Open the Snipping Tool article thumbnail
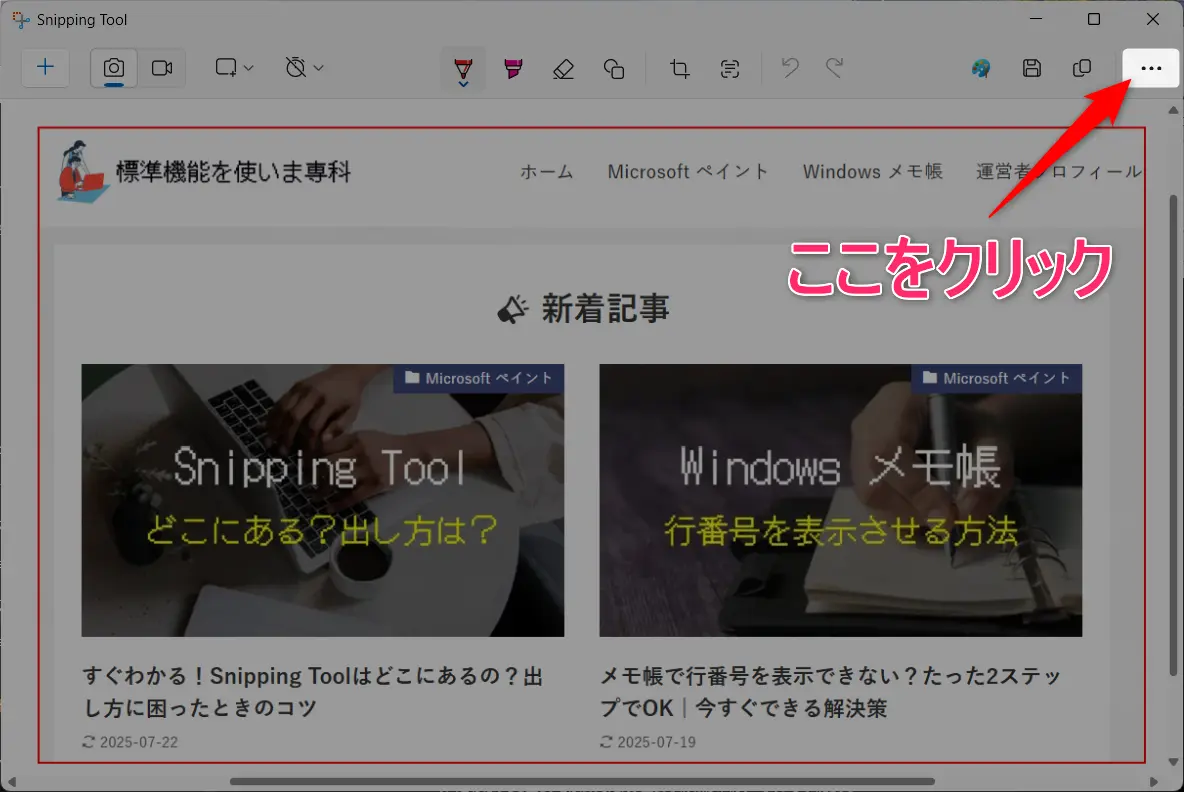Viewport: 1184px width, 792px height. 322,500
